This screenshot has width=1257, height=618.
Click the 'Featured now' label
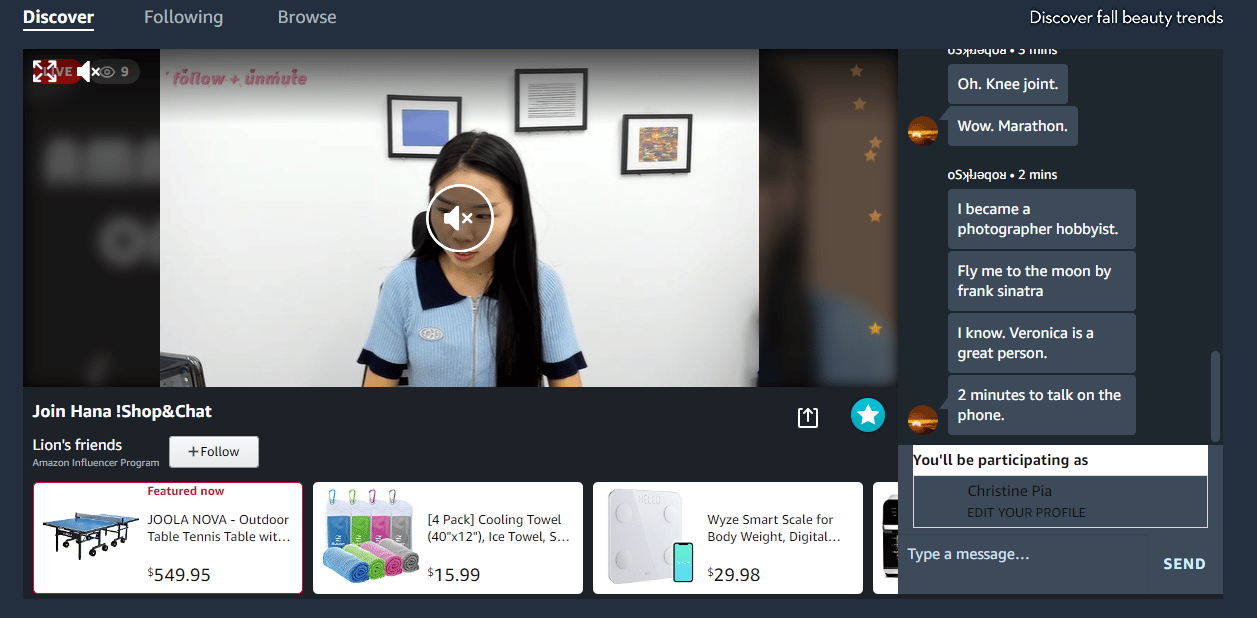pyautogui.click(x=186, y=491)
